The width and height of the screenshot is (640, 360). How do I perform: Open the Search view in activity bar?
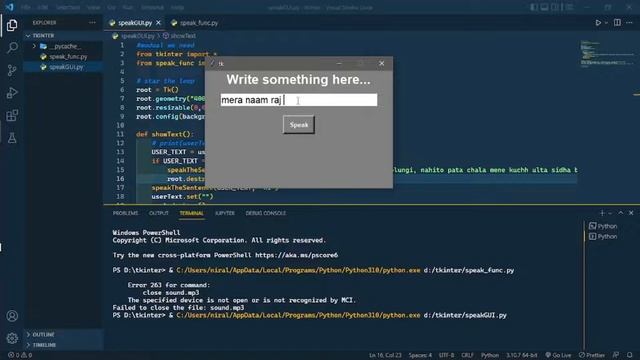click(x=12, y=48)
